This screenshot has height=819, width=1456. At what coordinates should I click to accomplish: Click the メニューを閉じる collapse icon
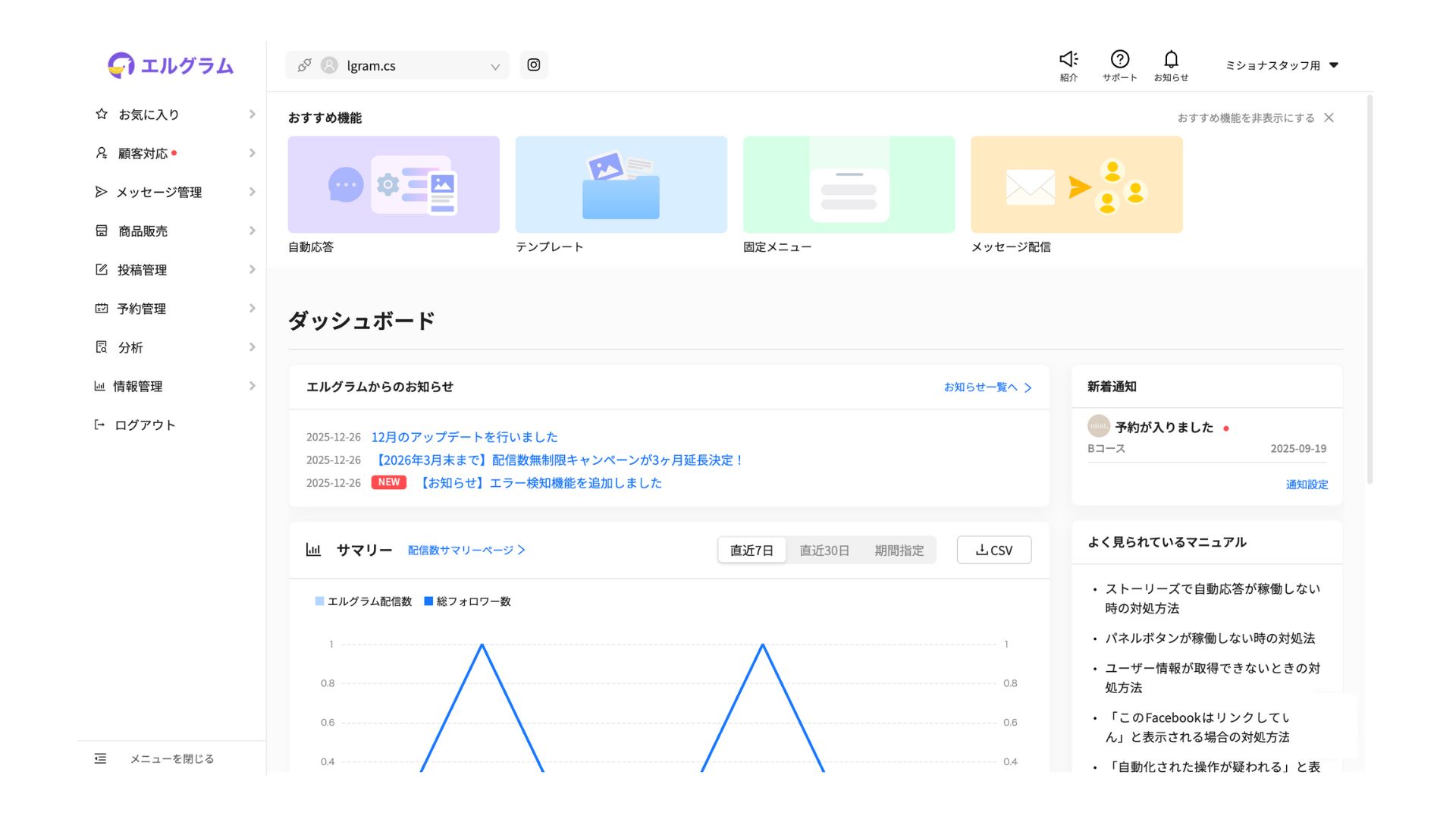(100, 758)
